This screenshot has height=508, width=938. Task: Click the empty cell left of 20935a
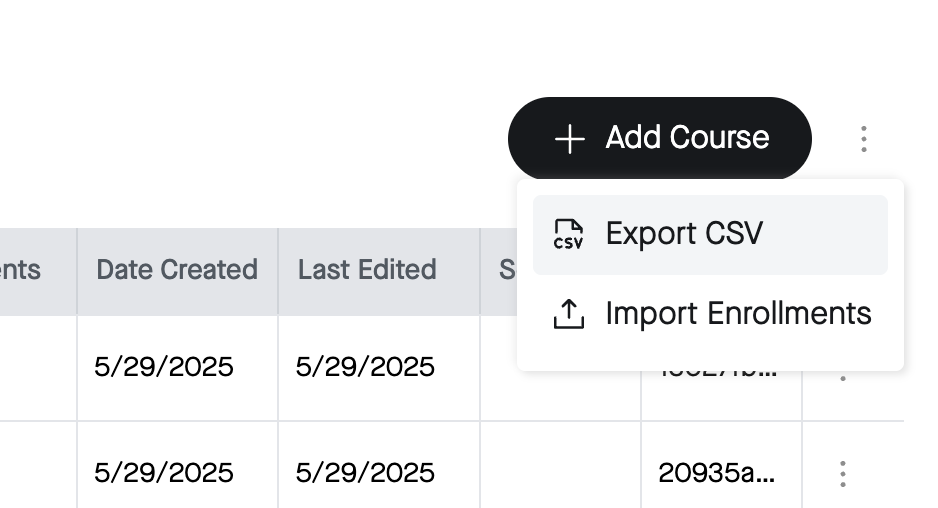560,466
